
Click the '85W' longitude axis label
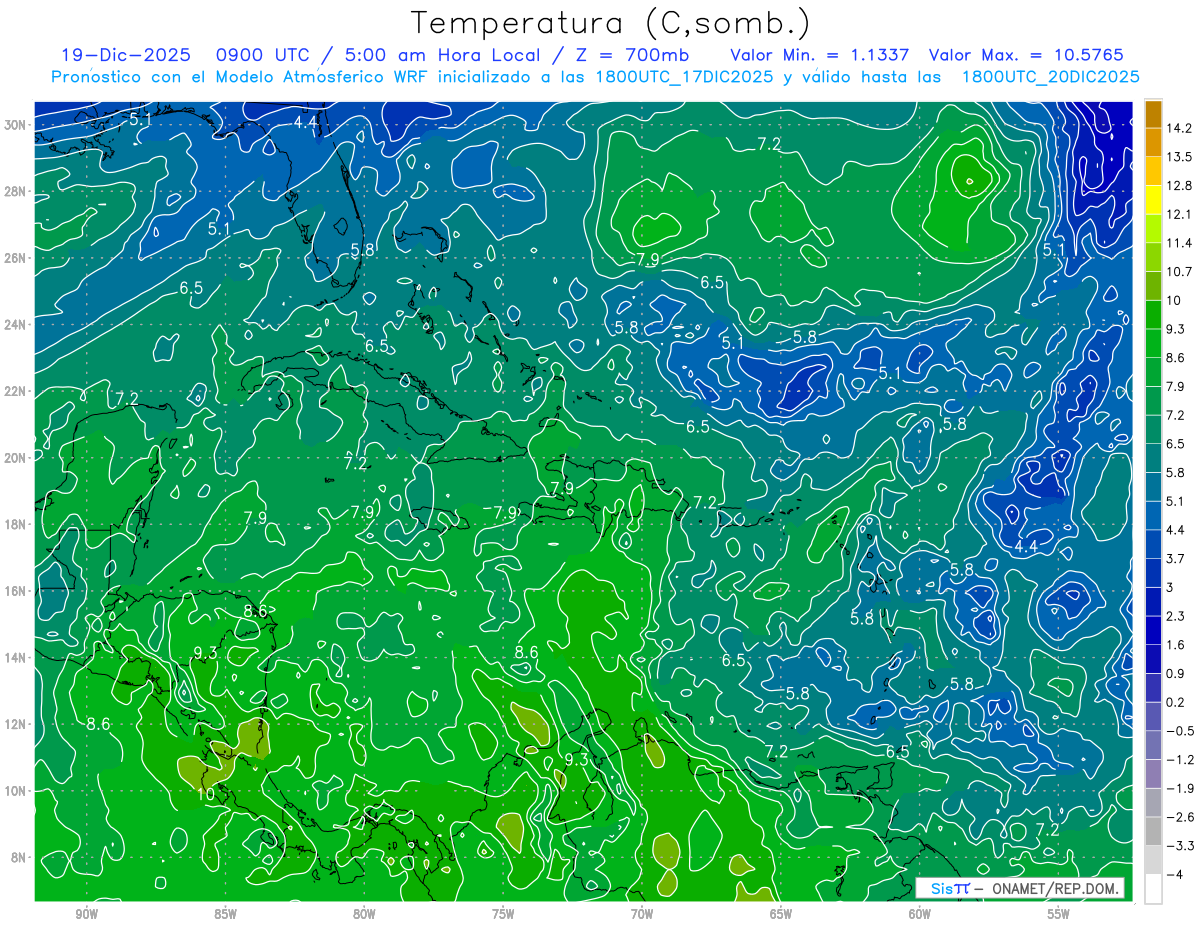[x=225, y=914]
